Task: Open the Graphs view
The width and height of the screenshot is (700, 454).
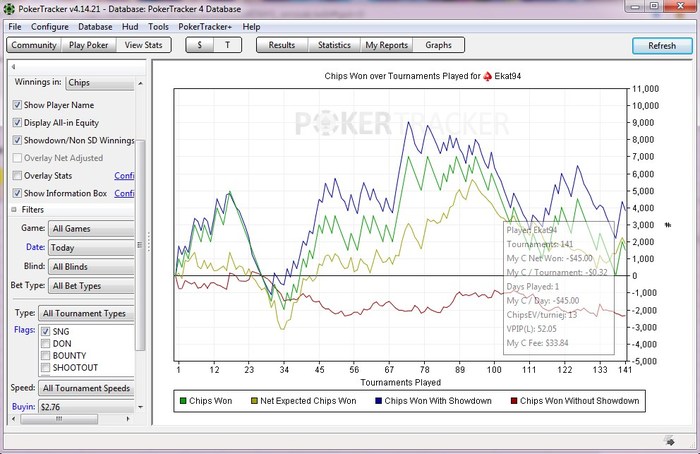Action: tap(438, 45)
